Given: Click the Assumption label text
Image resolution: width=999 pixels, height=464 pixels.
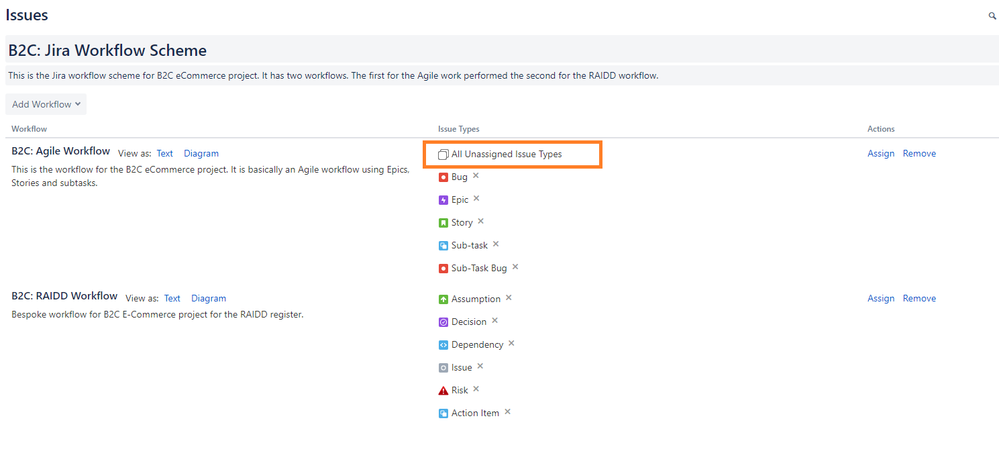Looking at the screenshot, I should point(476,299).
